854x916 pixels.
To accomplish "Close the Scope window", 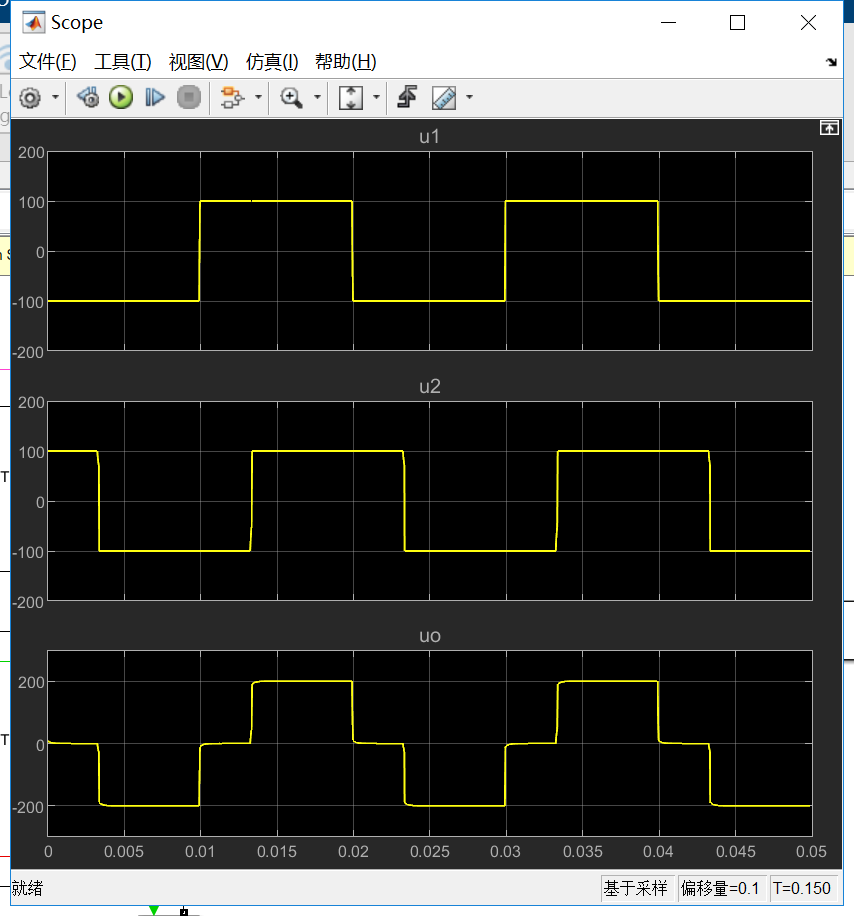I will coord(808,23).
